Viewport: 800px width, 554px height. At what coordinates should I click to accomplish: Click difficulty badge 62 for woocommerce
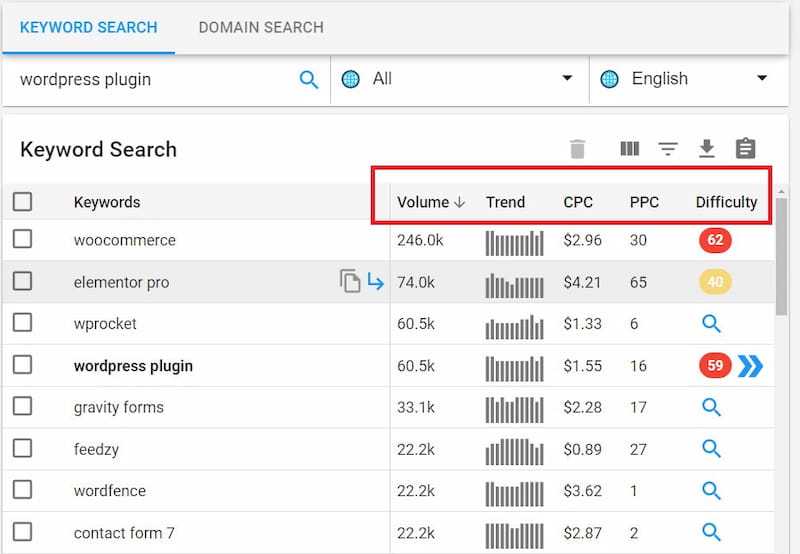pos(715,240)
